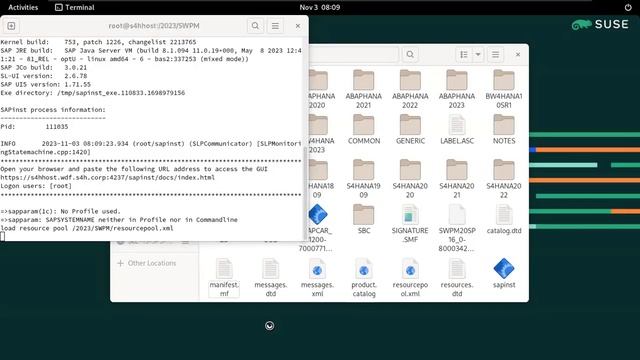Open the S4HANA2021 folder
Screen dimensions: 640x360
pos(457,178)
